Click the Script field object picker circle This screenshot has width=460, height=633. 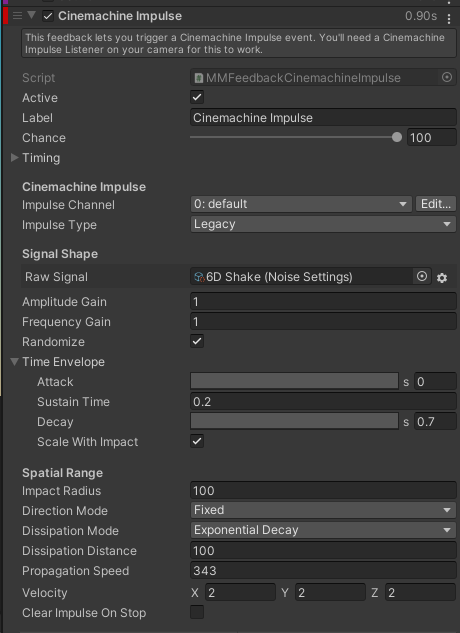click(x=447, y=77)
